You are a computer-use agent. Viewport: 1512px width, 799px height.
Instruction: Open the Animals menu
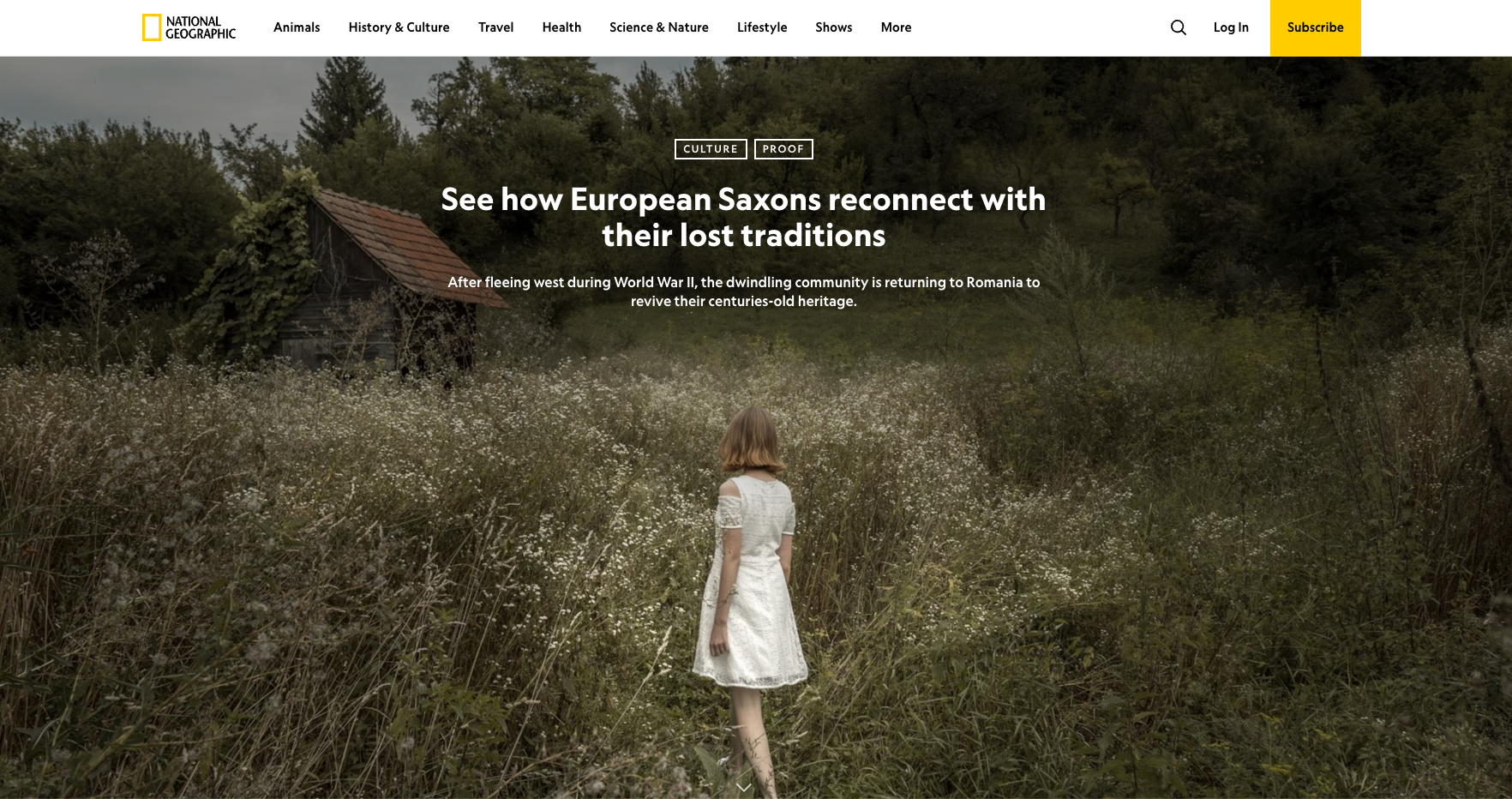(x=297, y=27)
